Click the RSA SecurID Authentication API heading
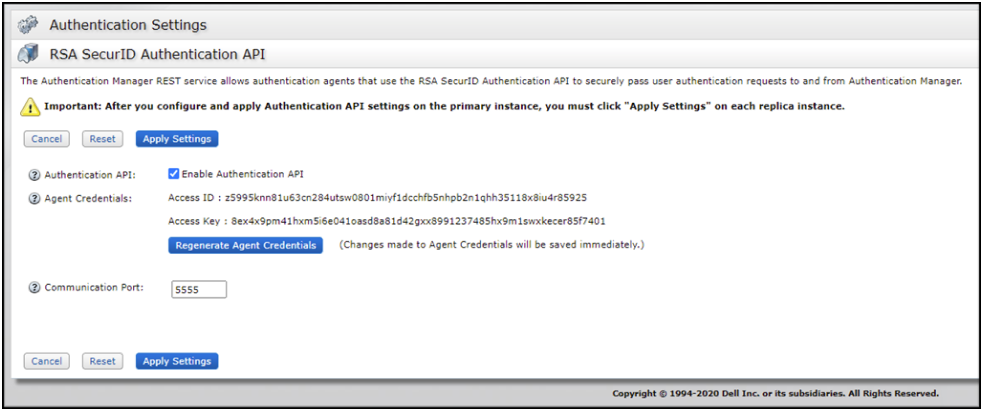The width and height of the screenshot is (983, 411). pos(157,54)
